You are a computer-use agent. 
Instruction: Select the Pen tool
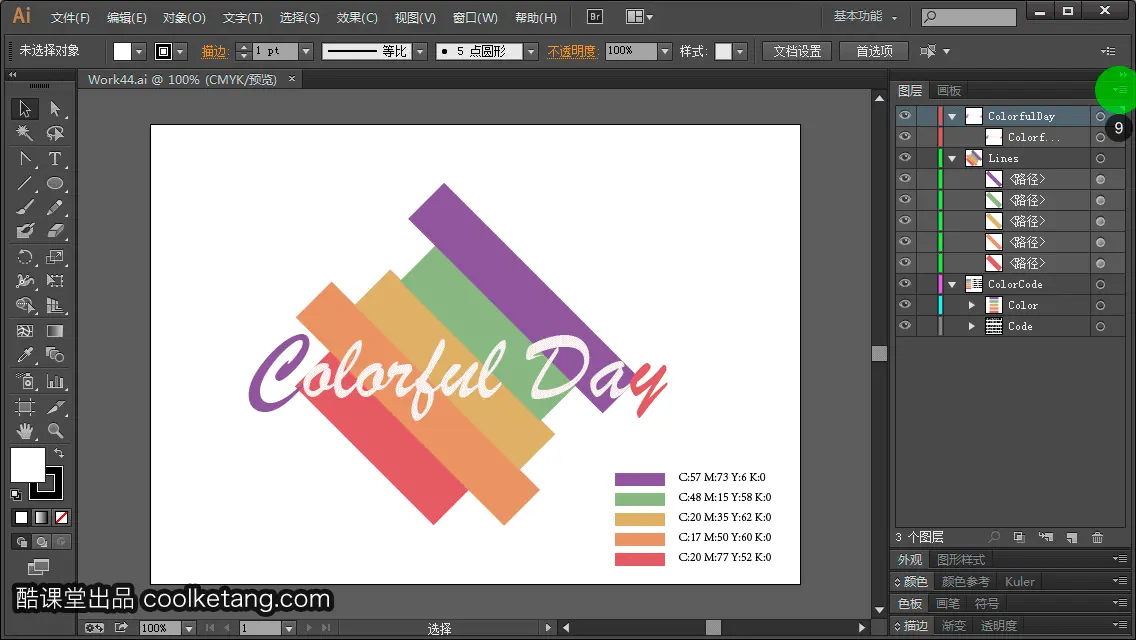point(25,159)
